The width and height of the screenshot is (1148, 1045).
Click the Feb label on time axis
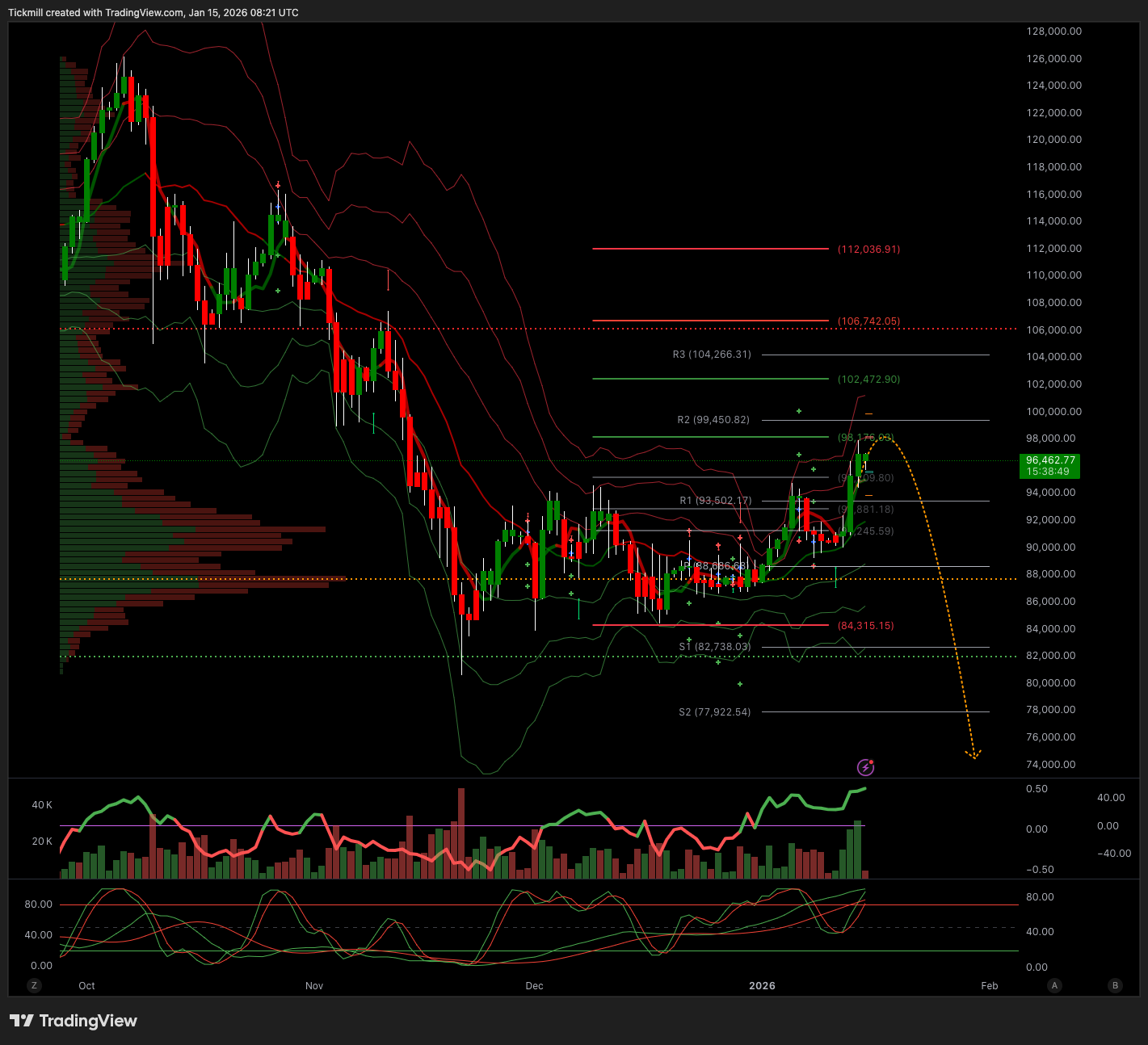990,986
